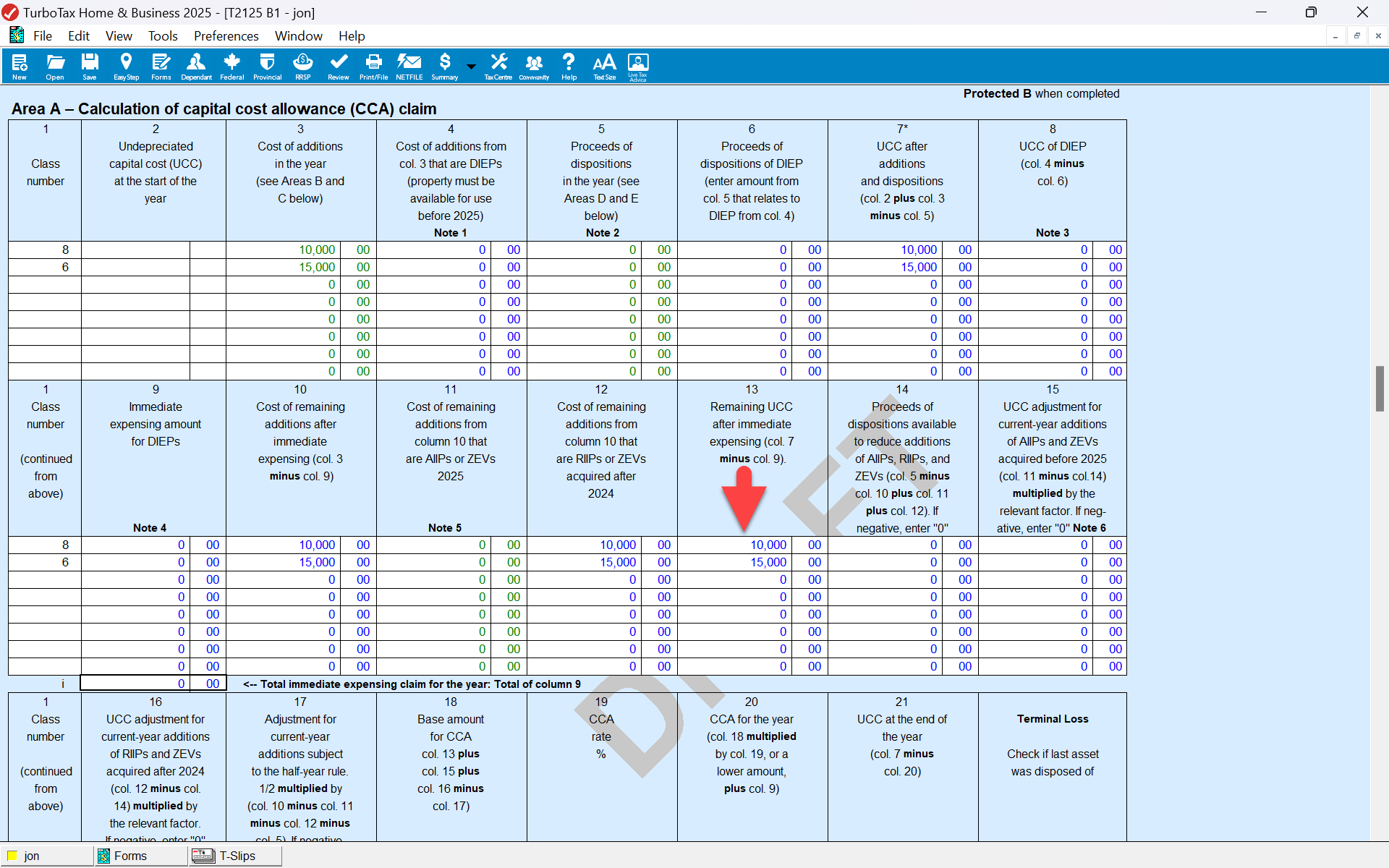Click the total immediate expensing field
Image resolution: width=1389 pixels, height=868 pixels.
coord(135,684)
